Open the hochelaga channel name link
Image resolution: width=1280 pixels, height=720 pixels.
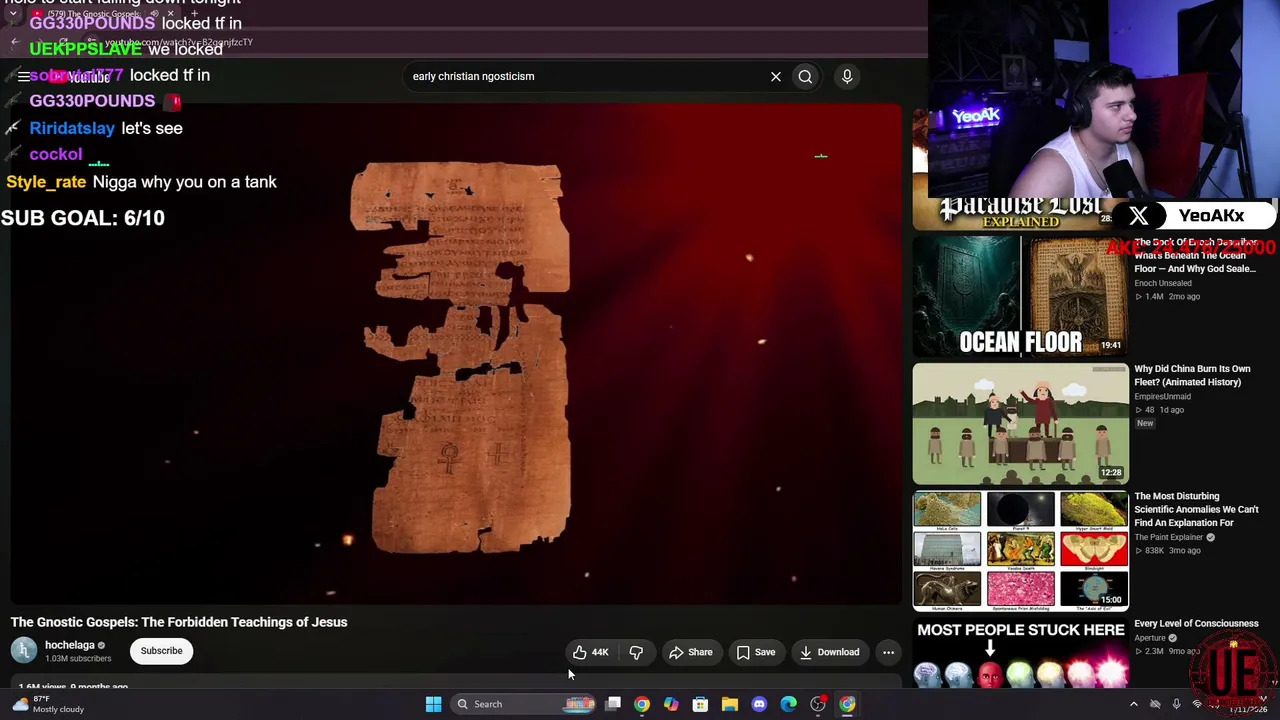[69, 645]
